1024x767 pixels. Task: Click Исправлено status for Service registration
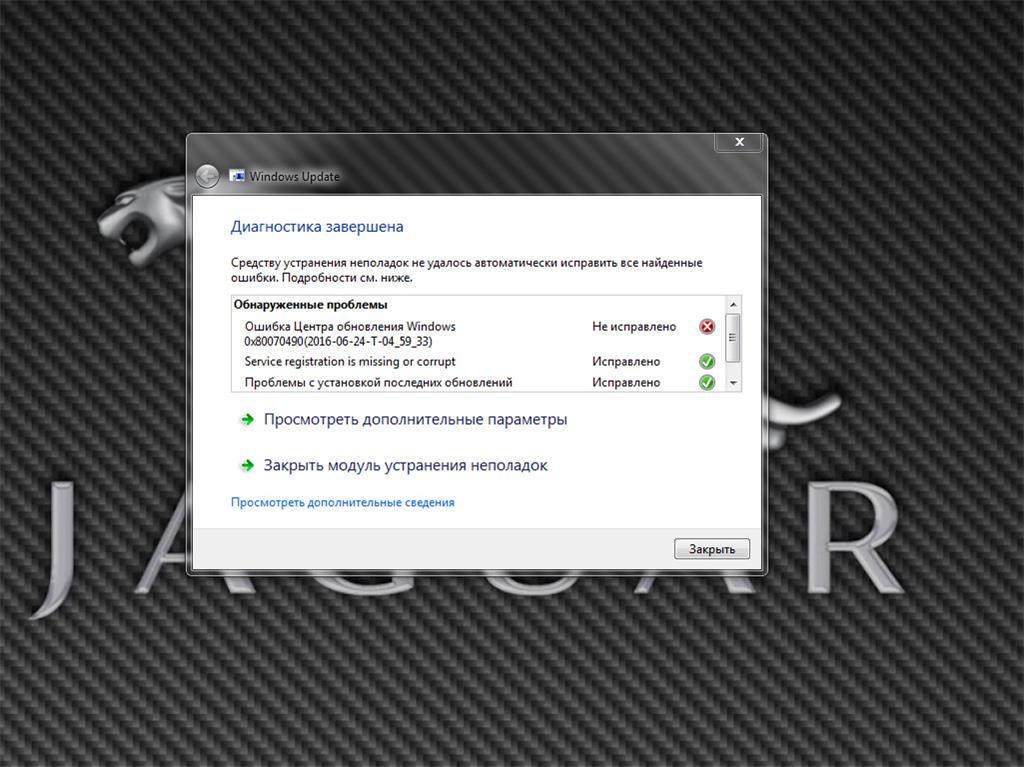tap(626, 361)
